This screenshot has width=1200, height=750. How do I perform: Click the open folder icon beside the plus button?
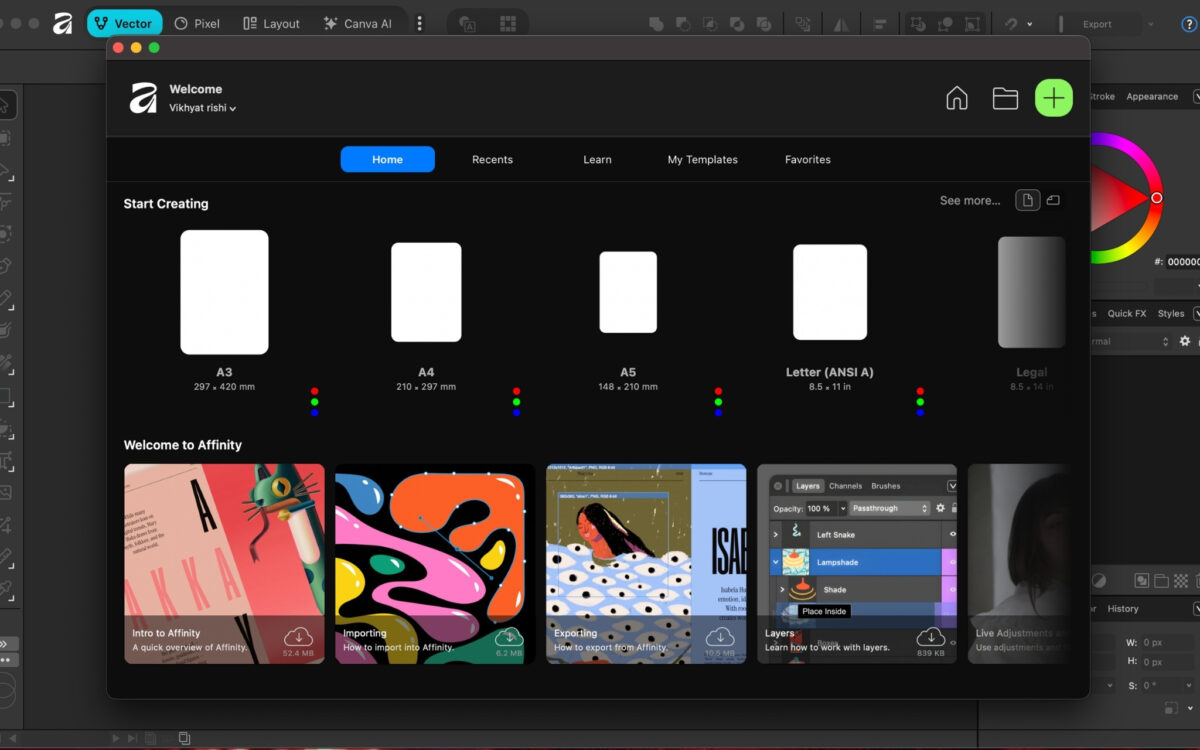[x=1005, y=98]
